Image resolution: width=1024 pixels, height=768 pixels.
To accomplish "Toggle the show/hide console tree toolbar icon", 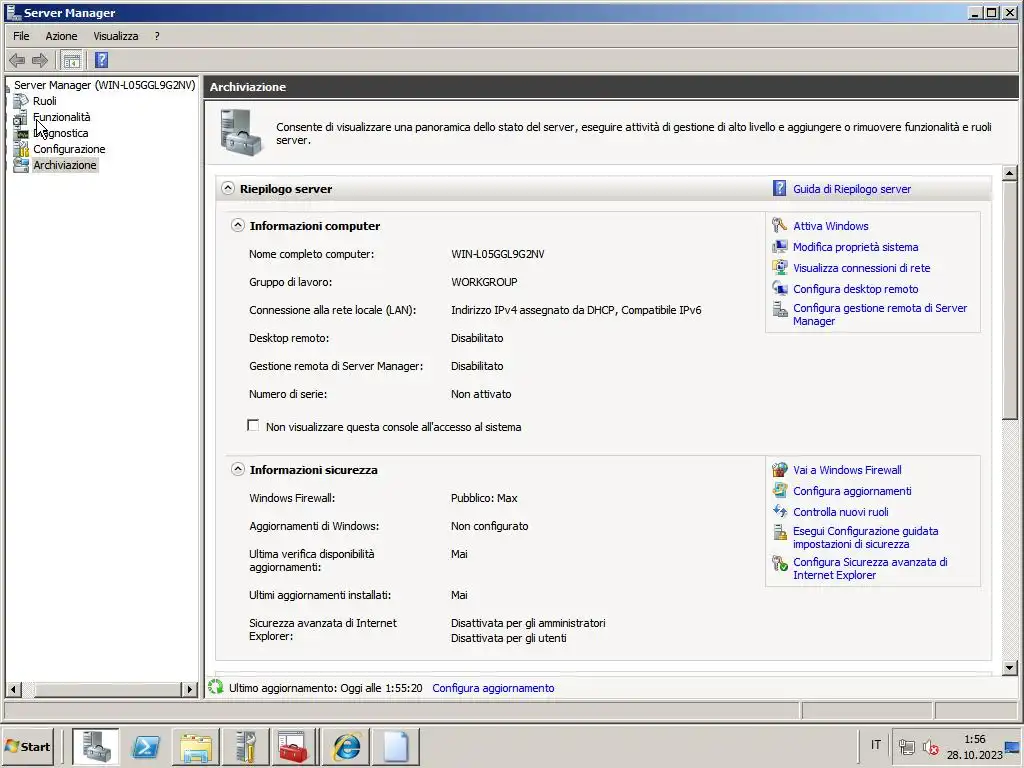I will (x=71, y=61).
